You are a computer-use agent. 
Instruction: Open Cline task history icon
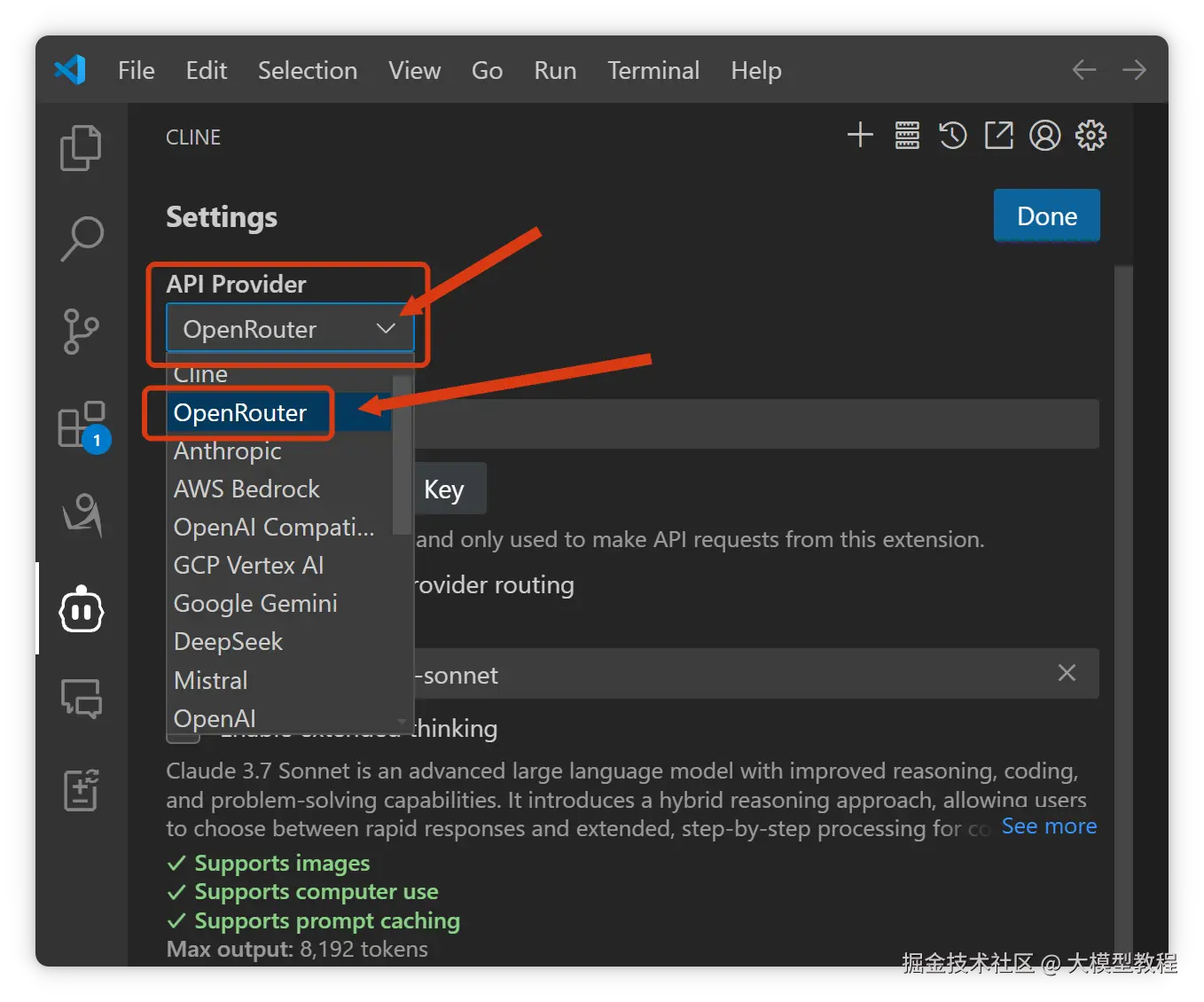953,136
